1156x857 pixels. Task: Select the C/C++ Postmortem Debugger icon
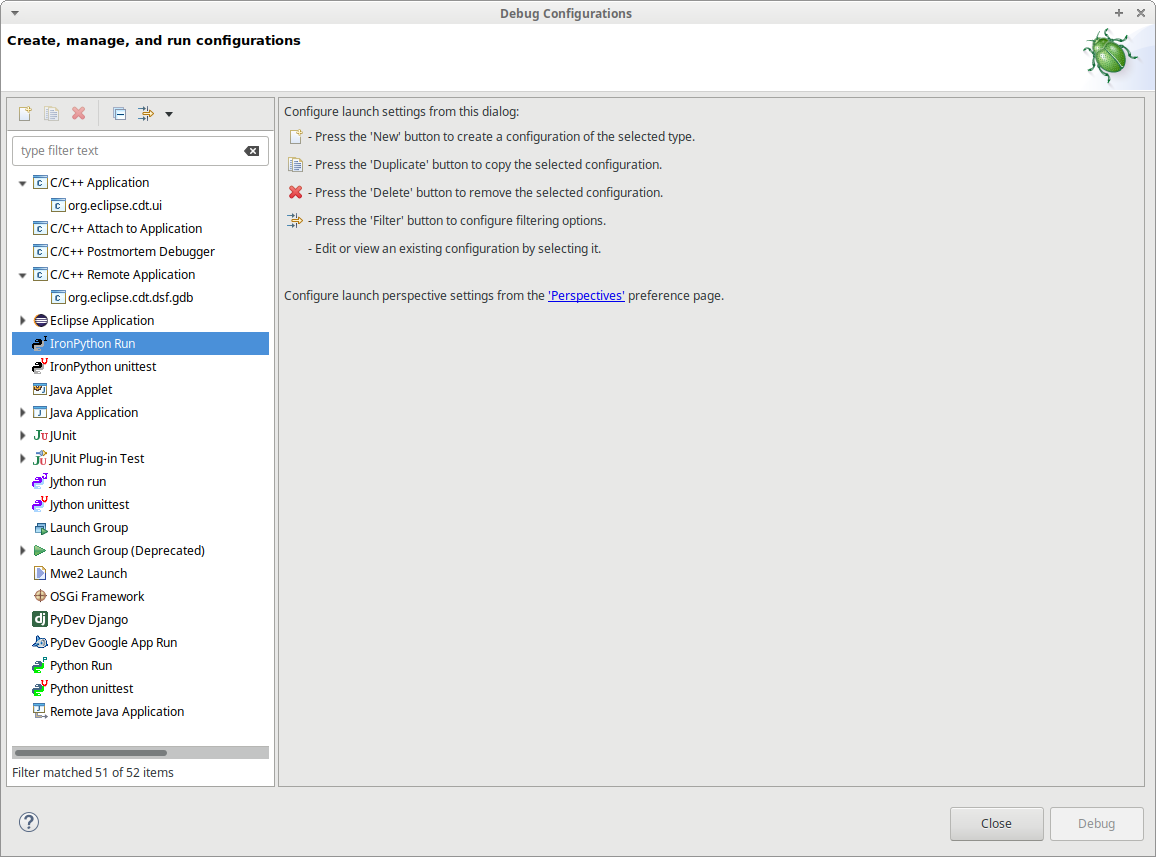[41, 251]
